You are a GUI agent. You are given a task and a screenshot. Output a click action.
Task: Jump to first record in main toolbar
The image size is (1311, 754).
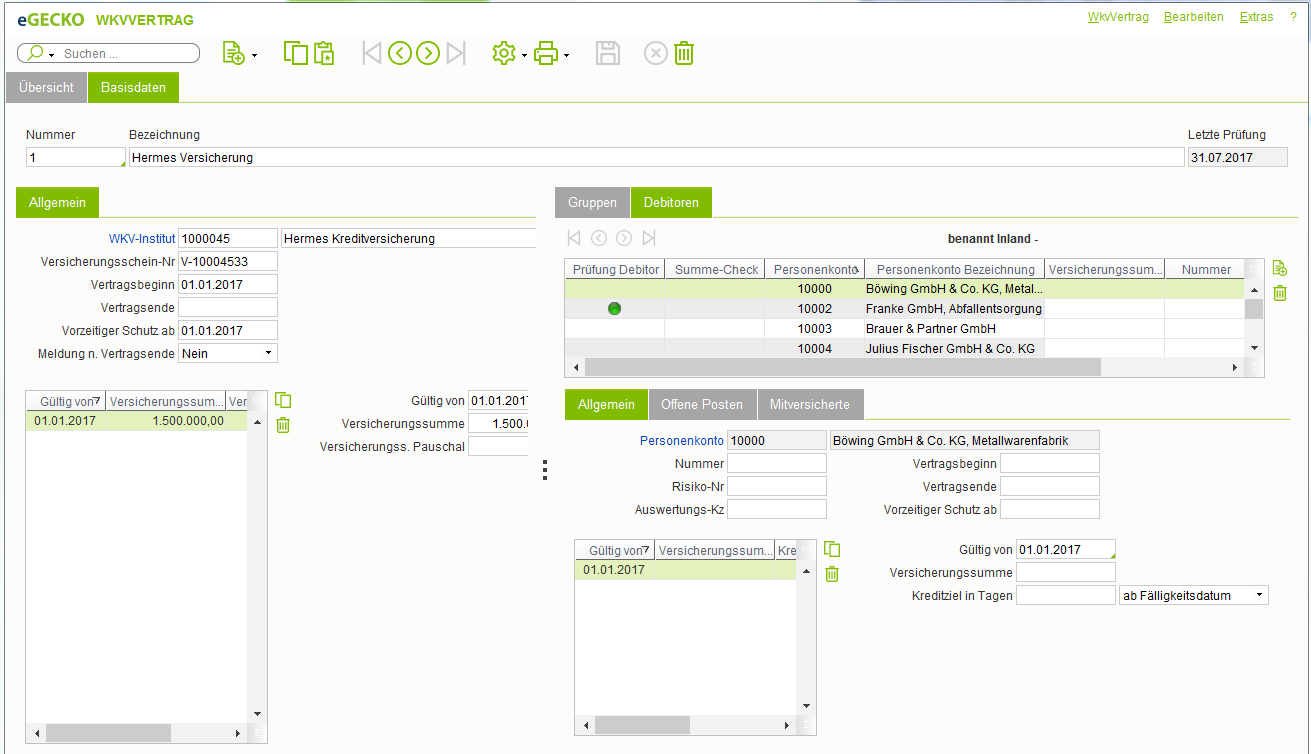point(372,54)
